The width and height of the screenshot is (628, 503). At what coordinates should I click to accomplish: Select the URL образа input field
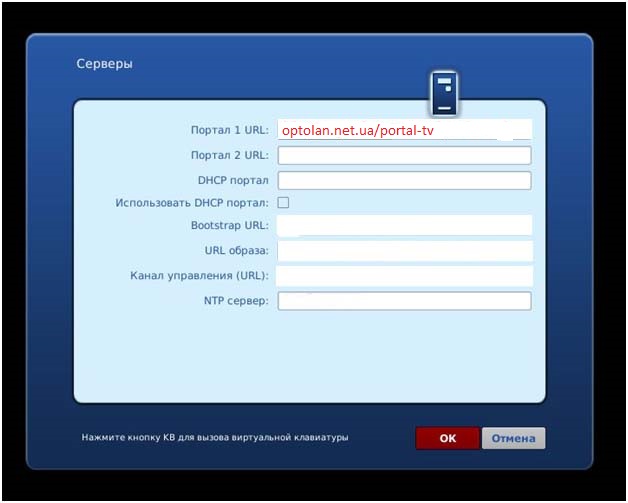405,251
